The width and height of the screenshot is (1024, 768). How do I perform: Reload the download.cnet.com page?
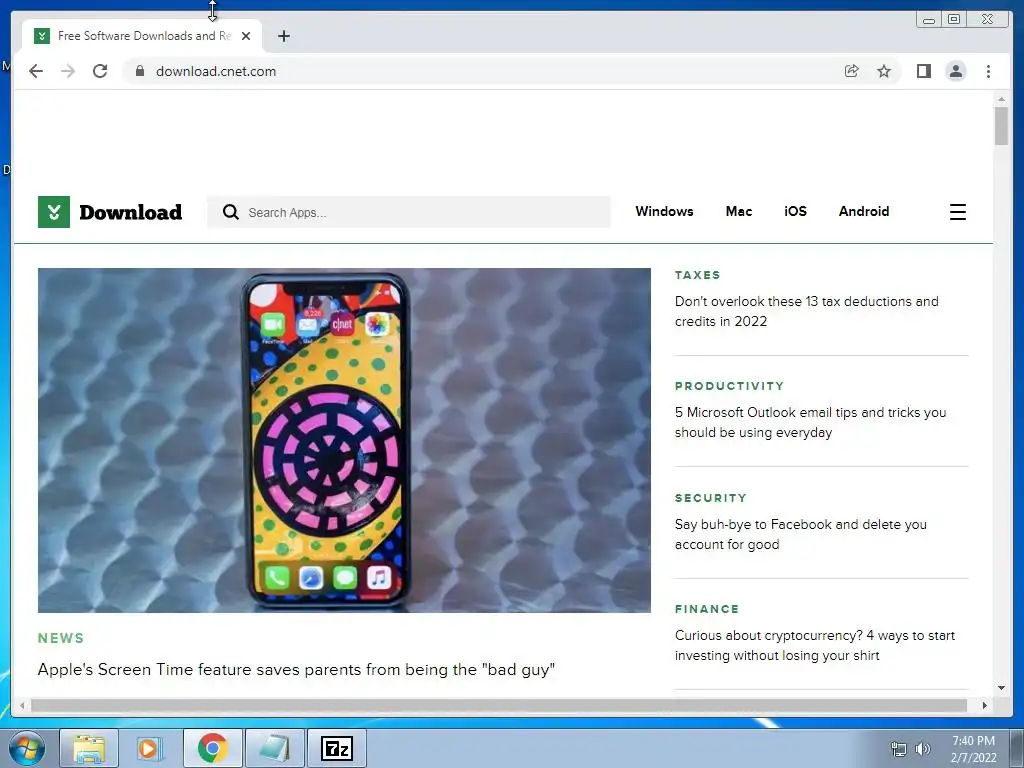tap(100, 71)
